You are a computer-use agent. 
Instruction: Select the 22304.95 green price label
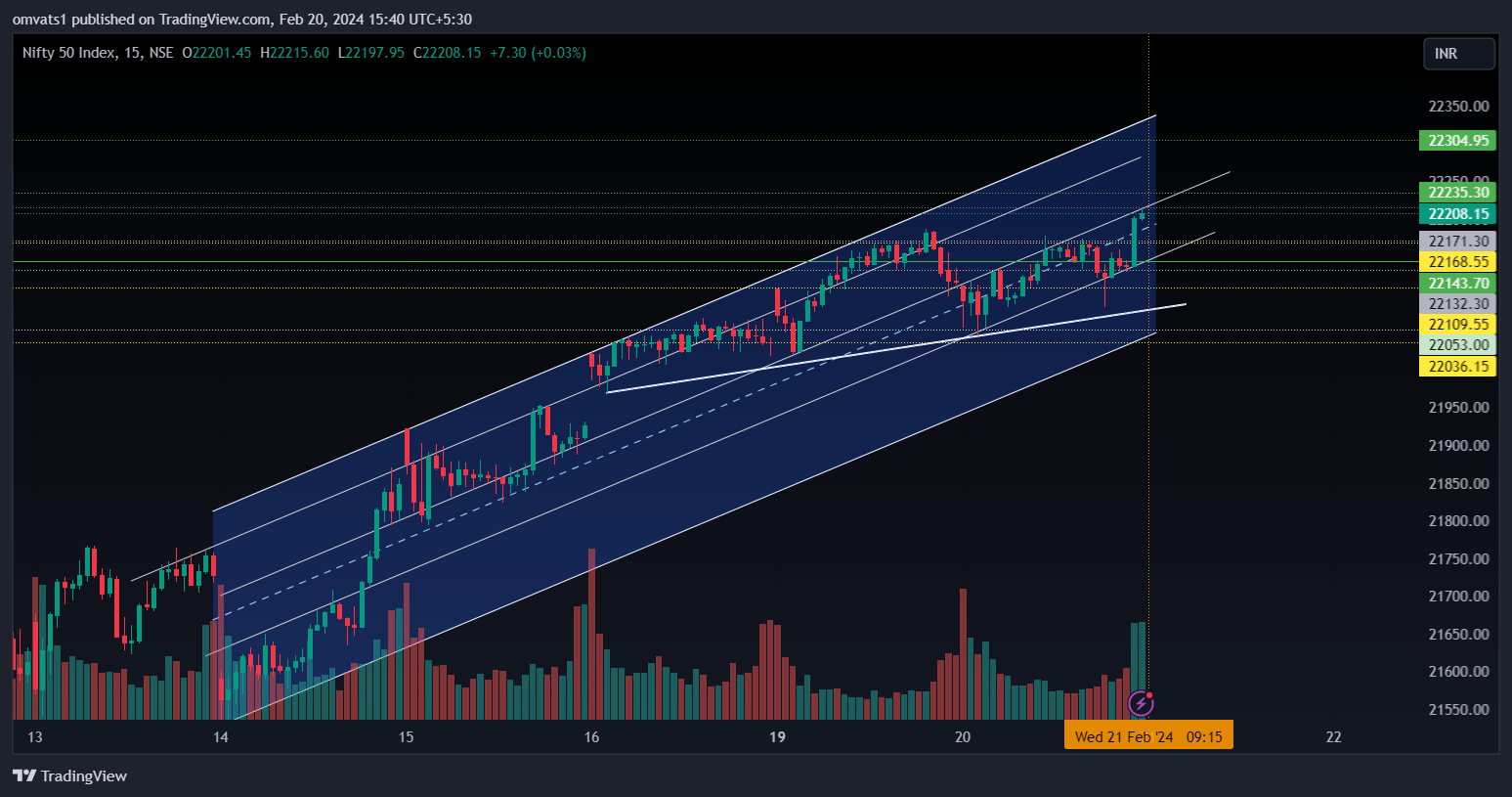[1458, 141]
